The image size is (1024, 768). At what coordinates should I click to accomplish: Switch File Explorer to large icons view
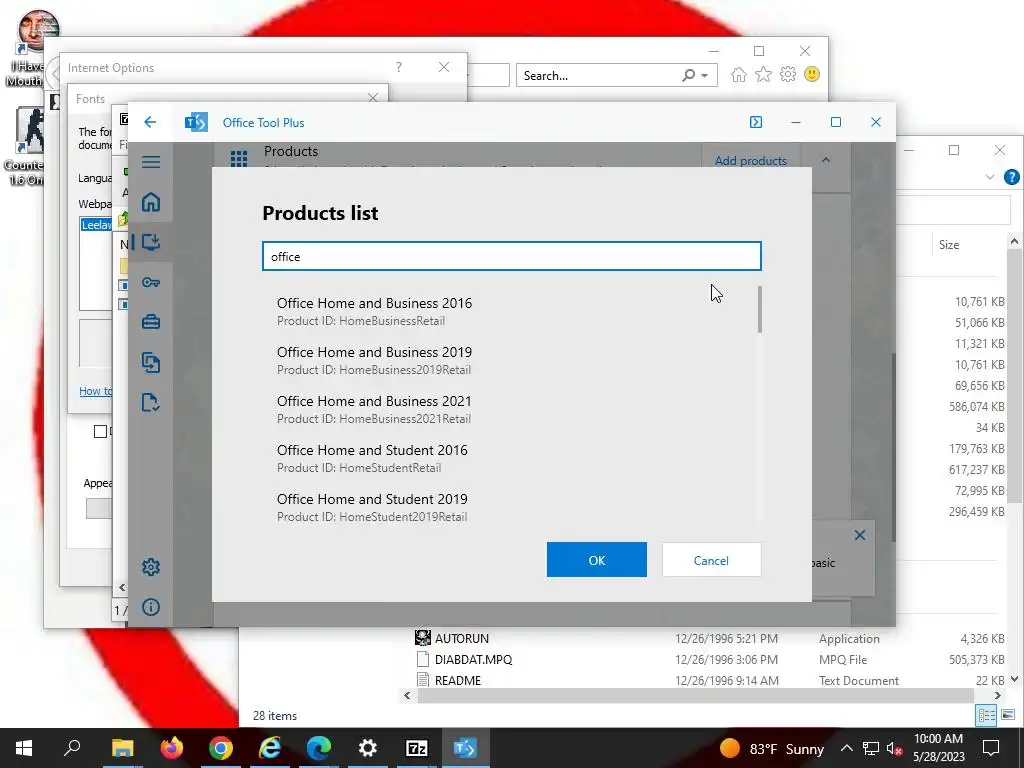tap(1008, 715)
